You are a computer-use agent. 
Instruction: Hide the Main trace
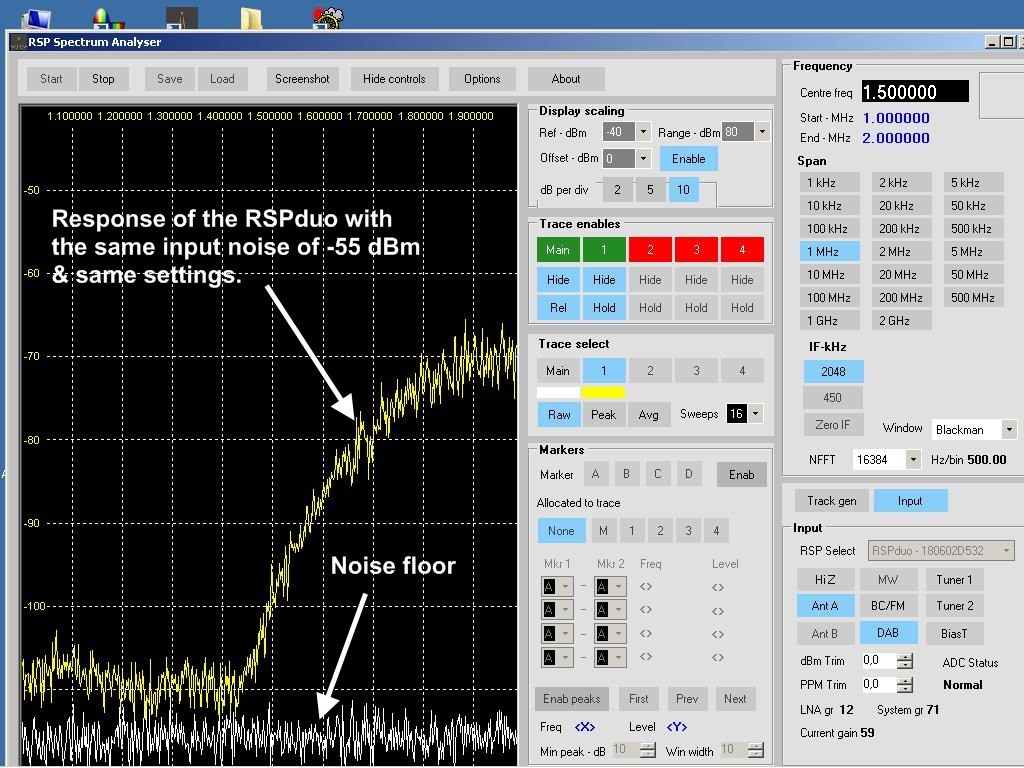[558, 280]
